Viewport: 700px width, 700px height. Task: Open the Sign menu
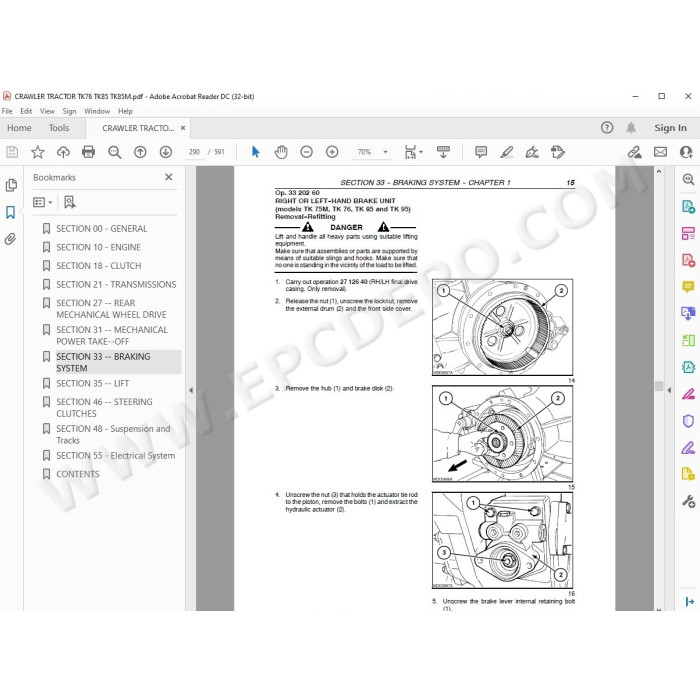pyautogui.click(x=69, y=111)
